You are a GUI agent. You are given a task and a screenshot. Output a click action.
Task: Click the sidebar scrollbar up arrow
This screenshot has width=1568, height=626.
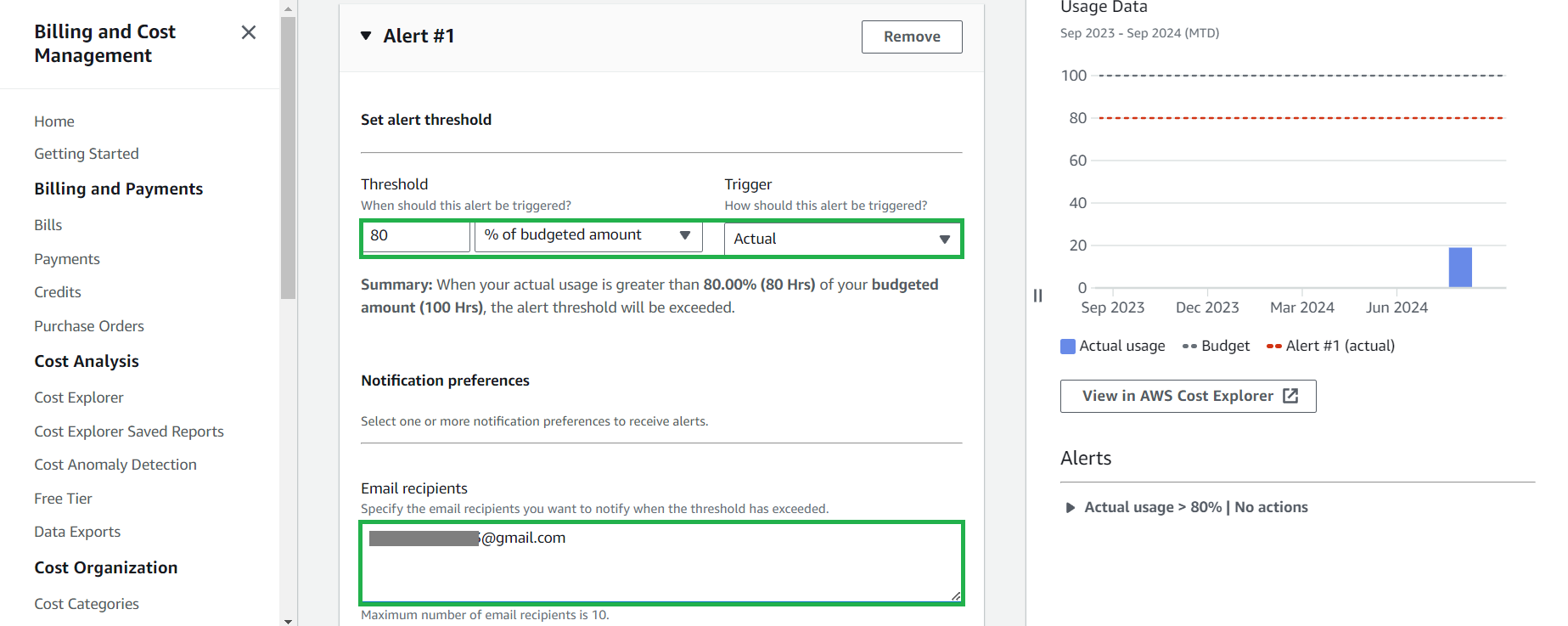(288, 8)
